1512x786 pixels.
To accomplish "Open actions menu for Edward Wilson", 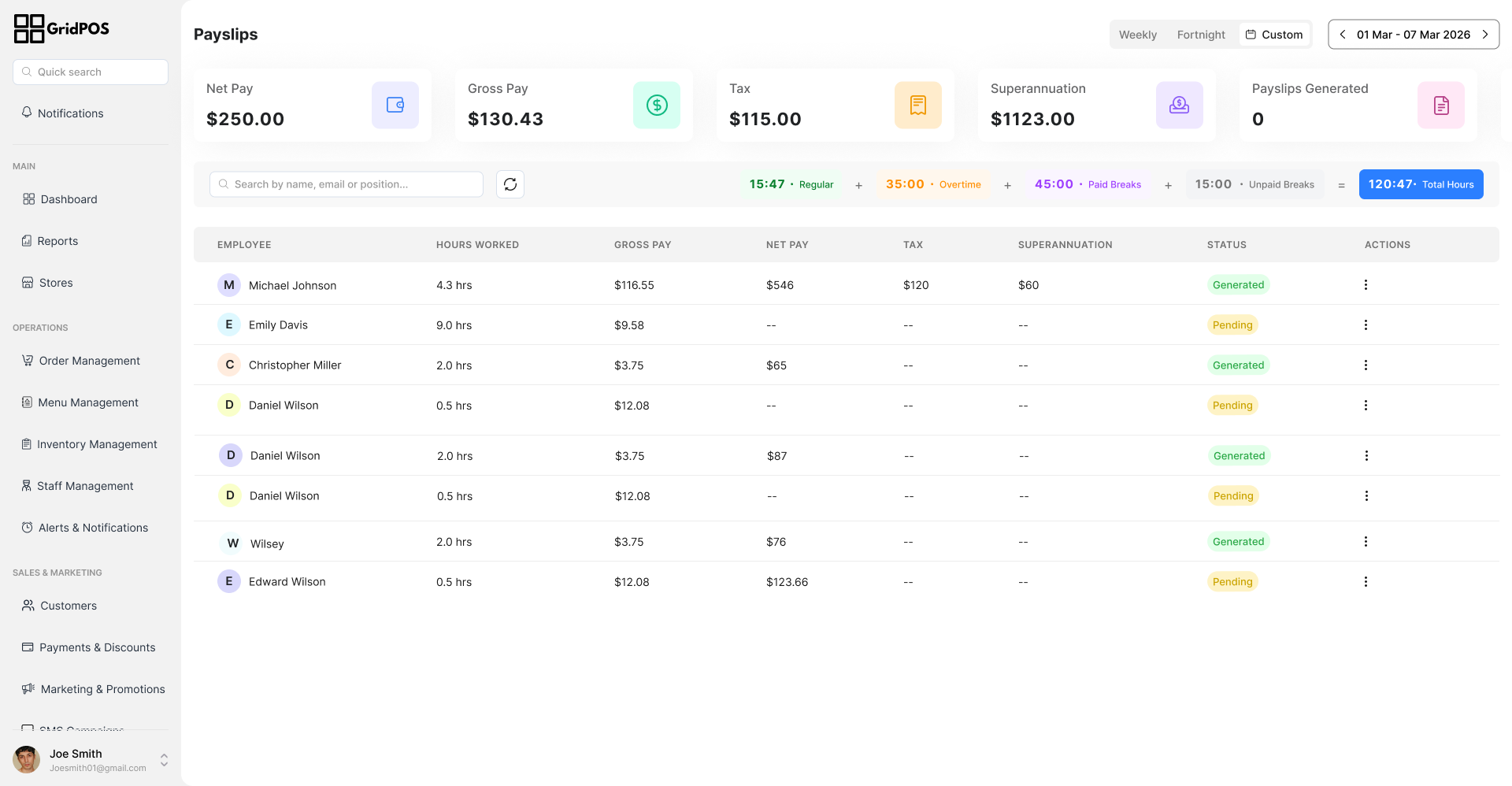I will (1366, 582).
